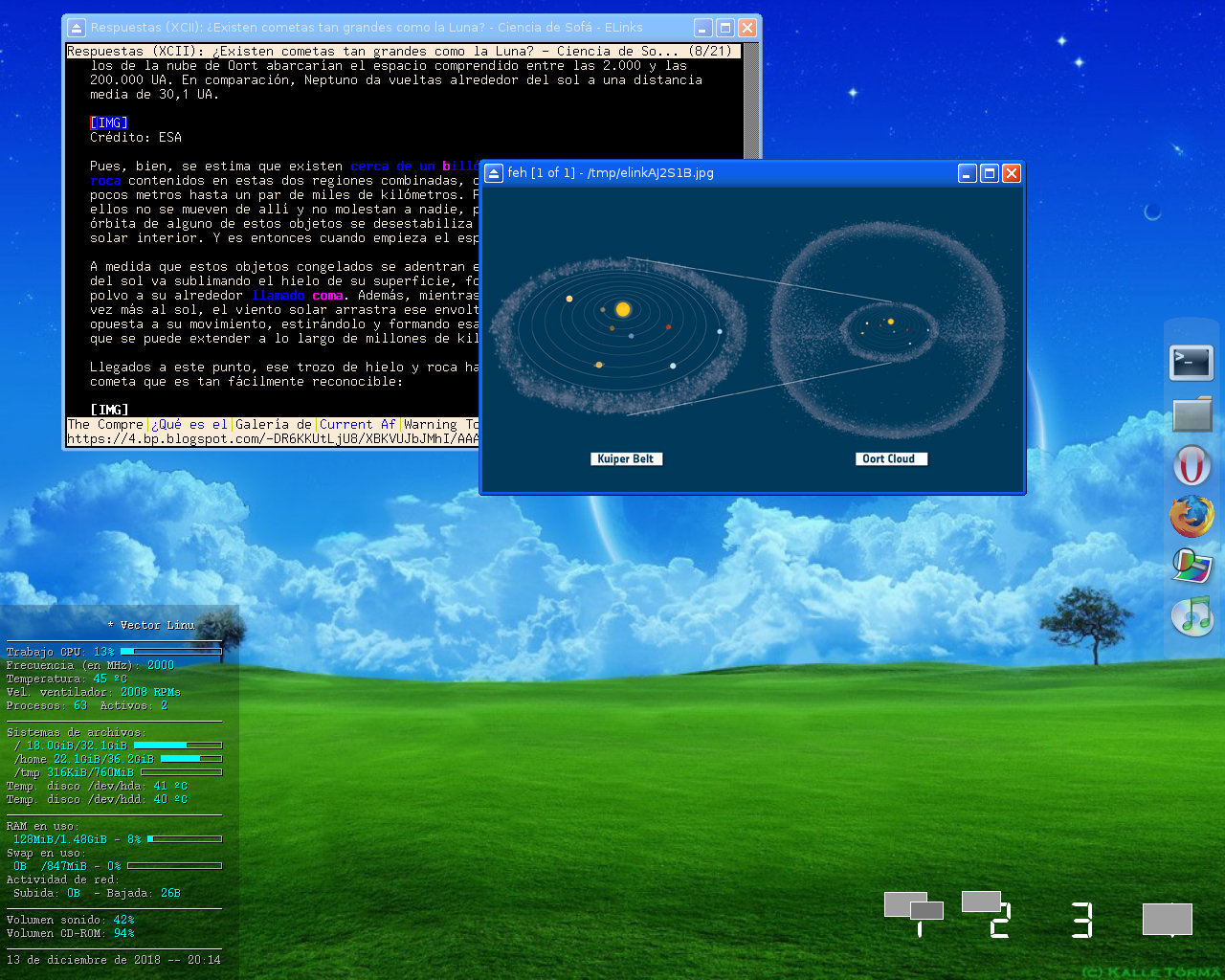Switch to the fourth desktop in pager

click(x=1168, y=920)
